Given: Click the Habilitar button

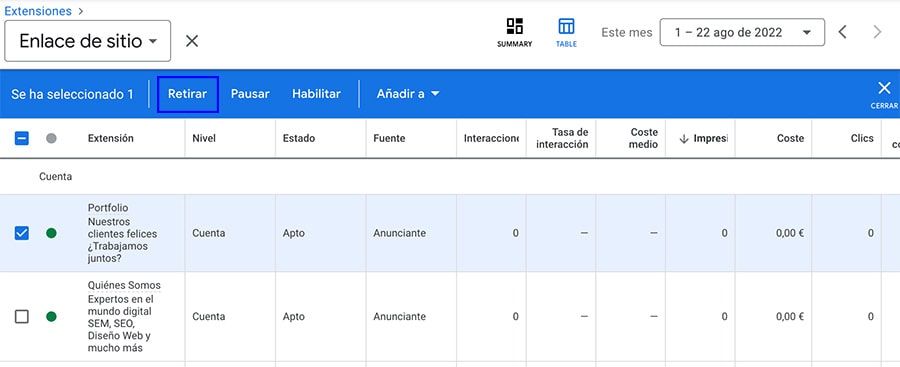Looking at the screenshot, I should point(316,94).
